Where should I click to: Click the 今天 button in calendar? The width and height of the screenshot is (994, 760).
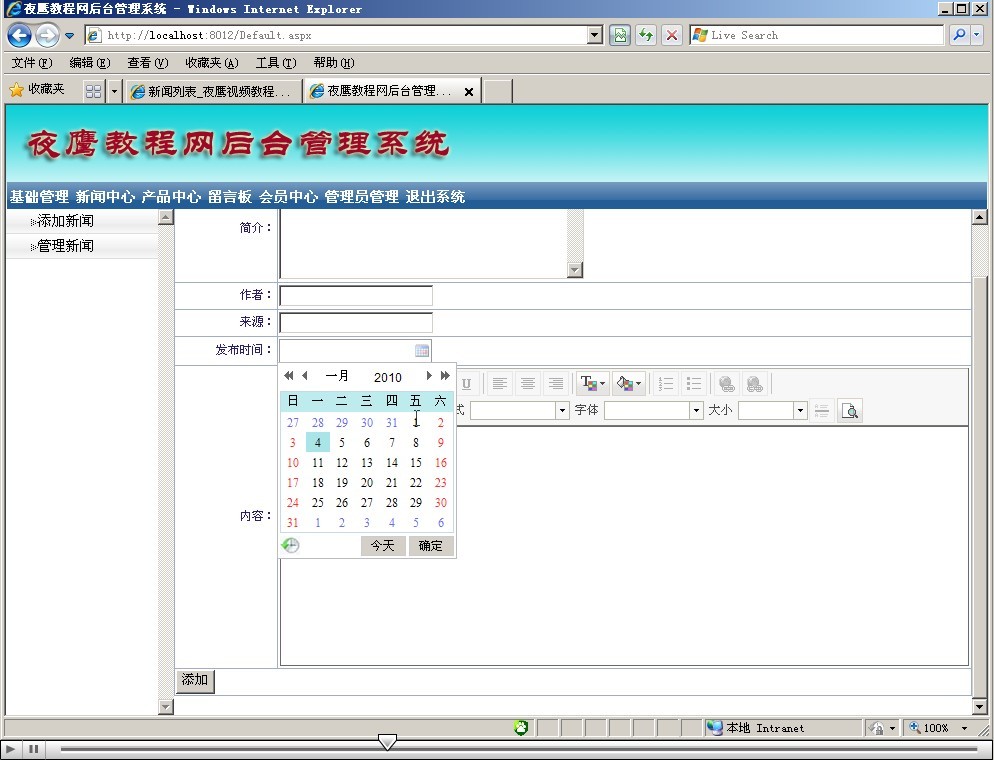coord(382,546)
